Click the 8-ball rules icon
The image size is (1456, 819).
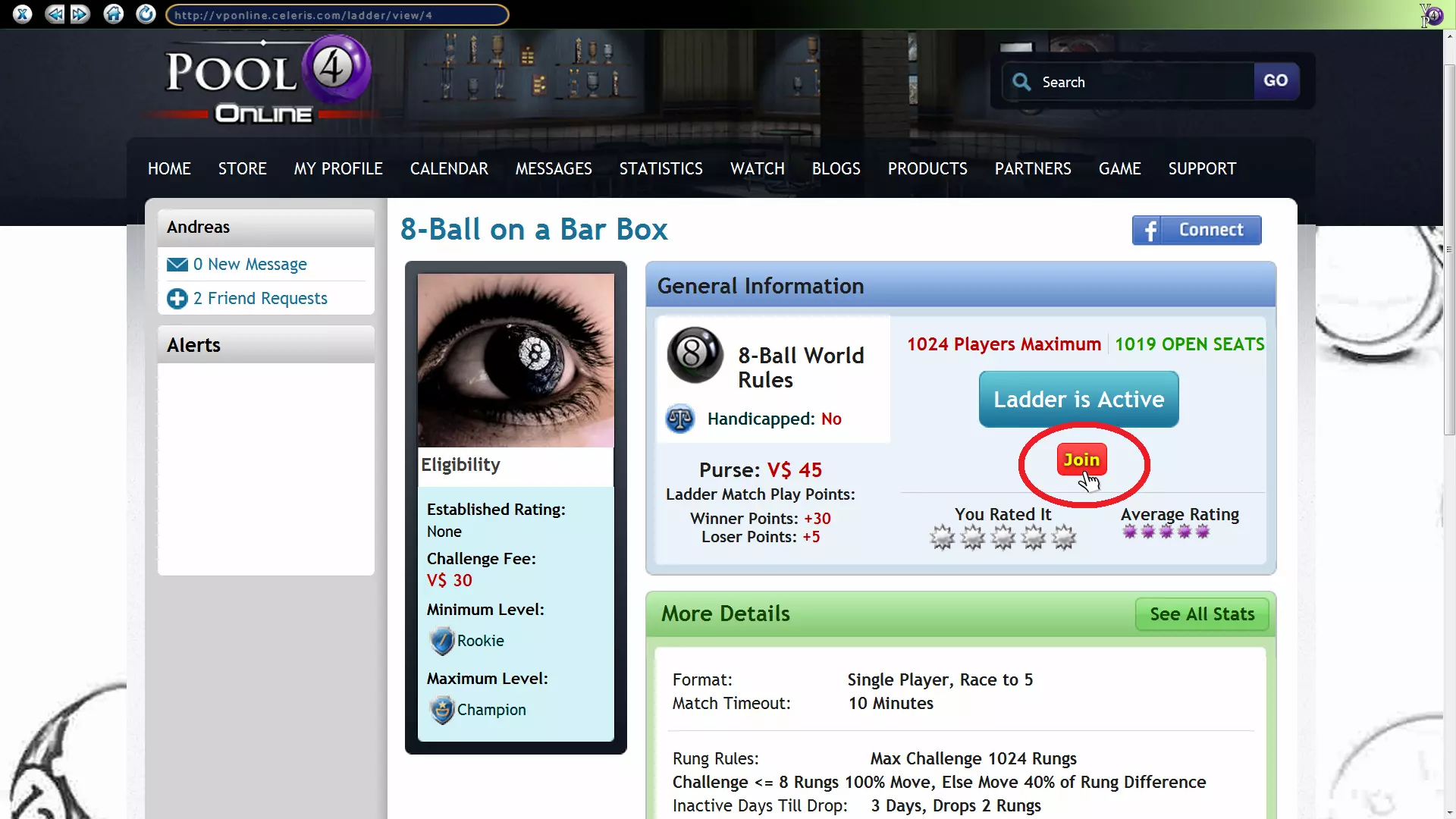click(695, 355)
